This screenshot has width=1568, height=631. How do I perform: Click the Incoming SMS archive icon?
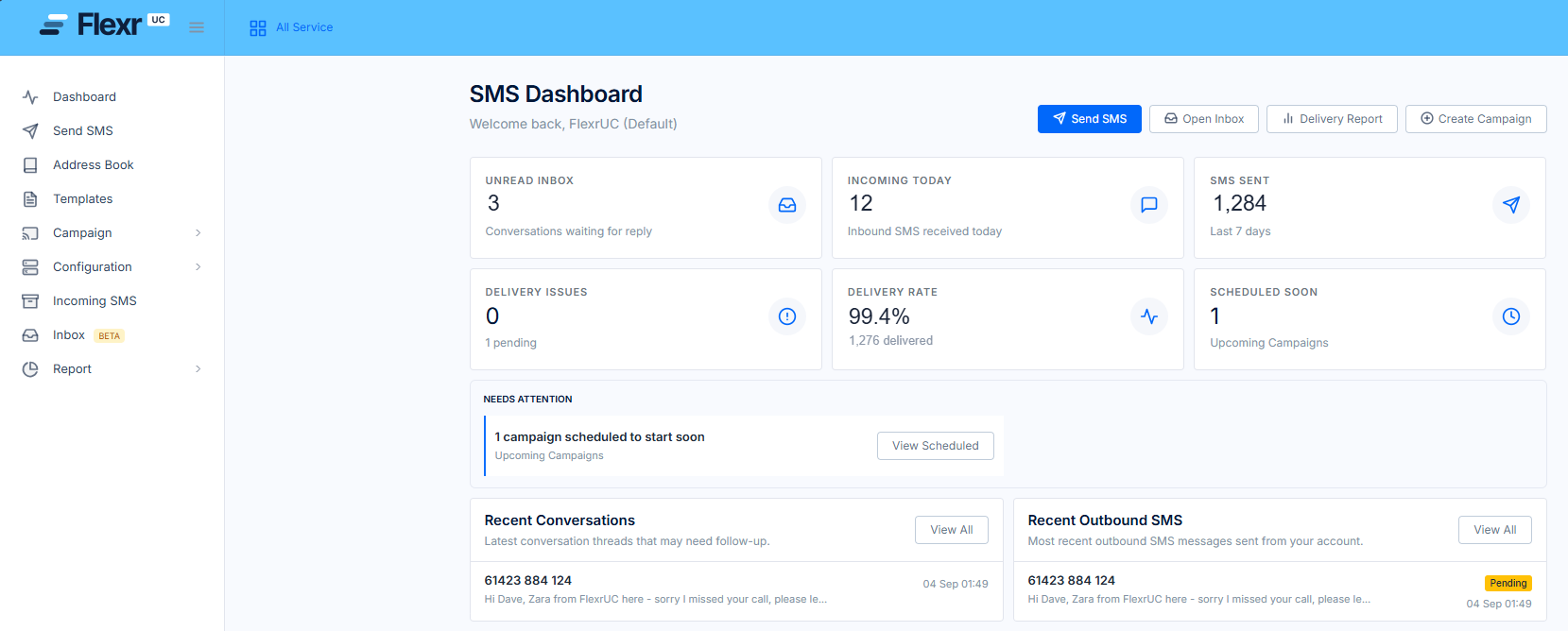tap(30, 301)
